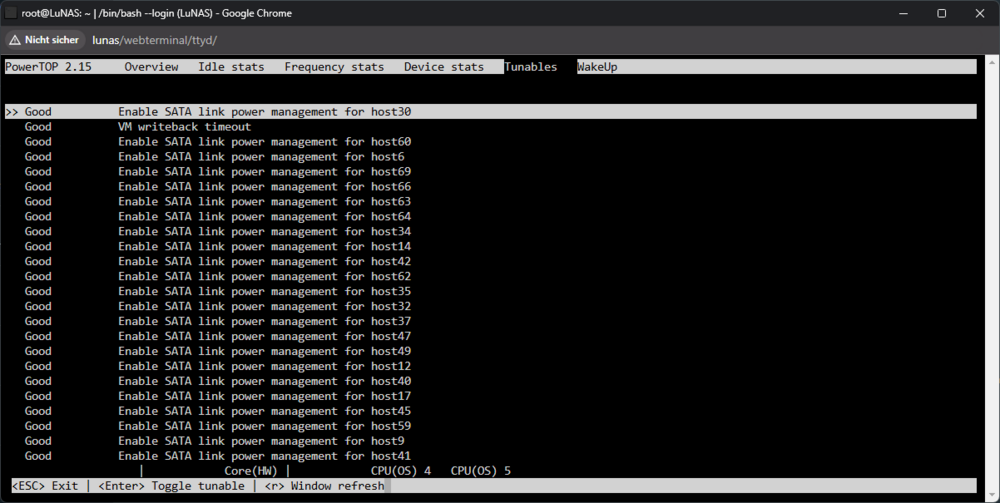The height and width of the screenshot is (503, 1000).
Task: Select the SATA link row for host49
Action: 490,351
